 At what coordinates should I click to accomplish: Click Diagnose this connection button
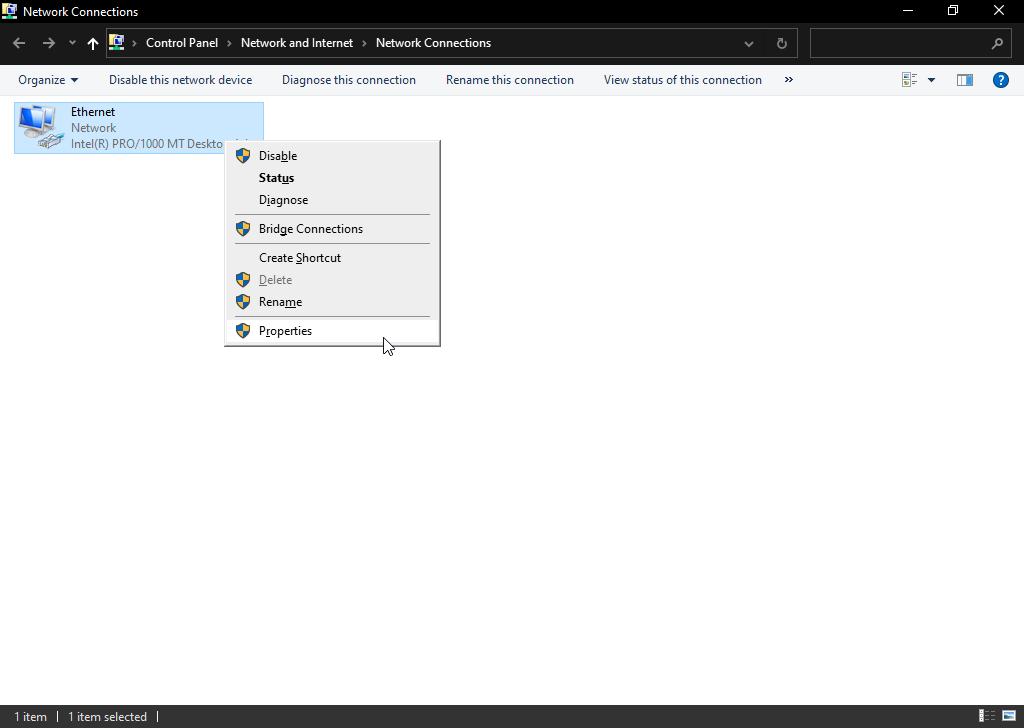click(x=348, y=80)
